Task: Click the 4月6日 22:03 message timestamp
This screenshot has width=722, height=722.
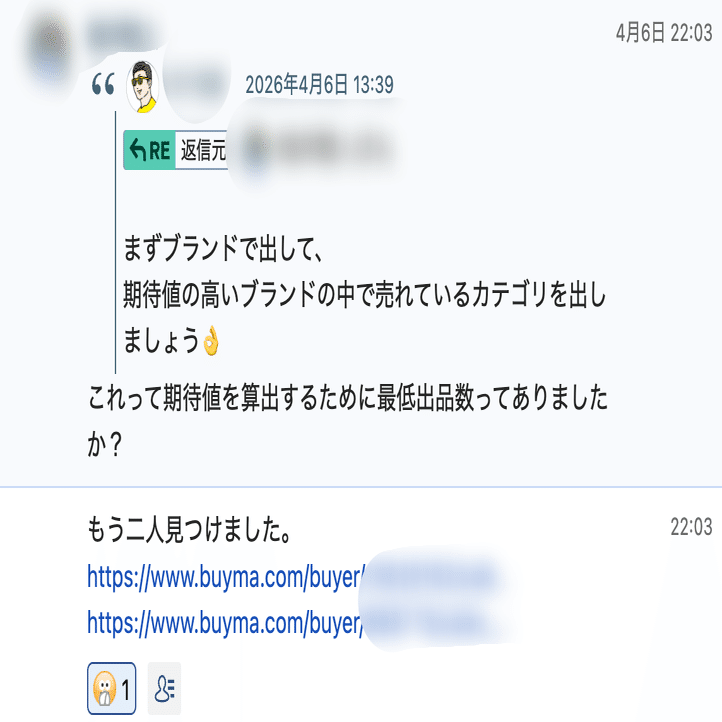Action: pyautogui.click(x=664, y=33)
